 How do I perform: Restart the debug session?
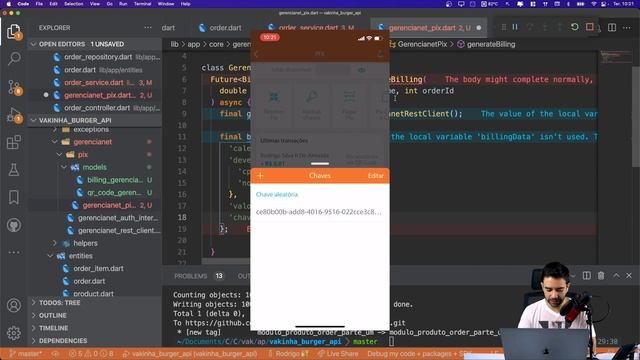pyautogui.click(x=574, y=27)
